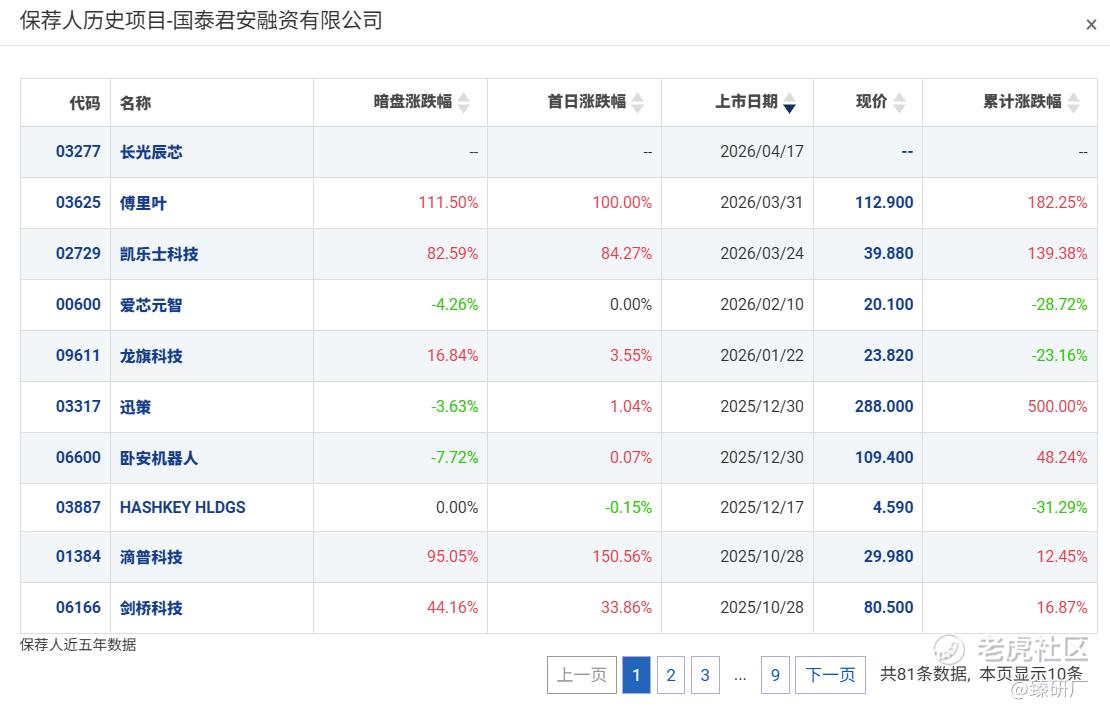
Task: Sort by 暗盘涨跌幅 column arrows
Action: click(464, 103)
